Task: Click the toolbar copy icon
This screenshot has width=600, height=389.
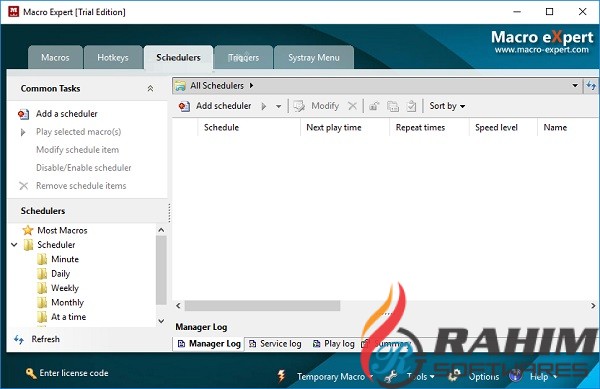Action: 393,106
